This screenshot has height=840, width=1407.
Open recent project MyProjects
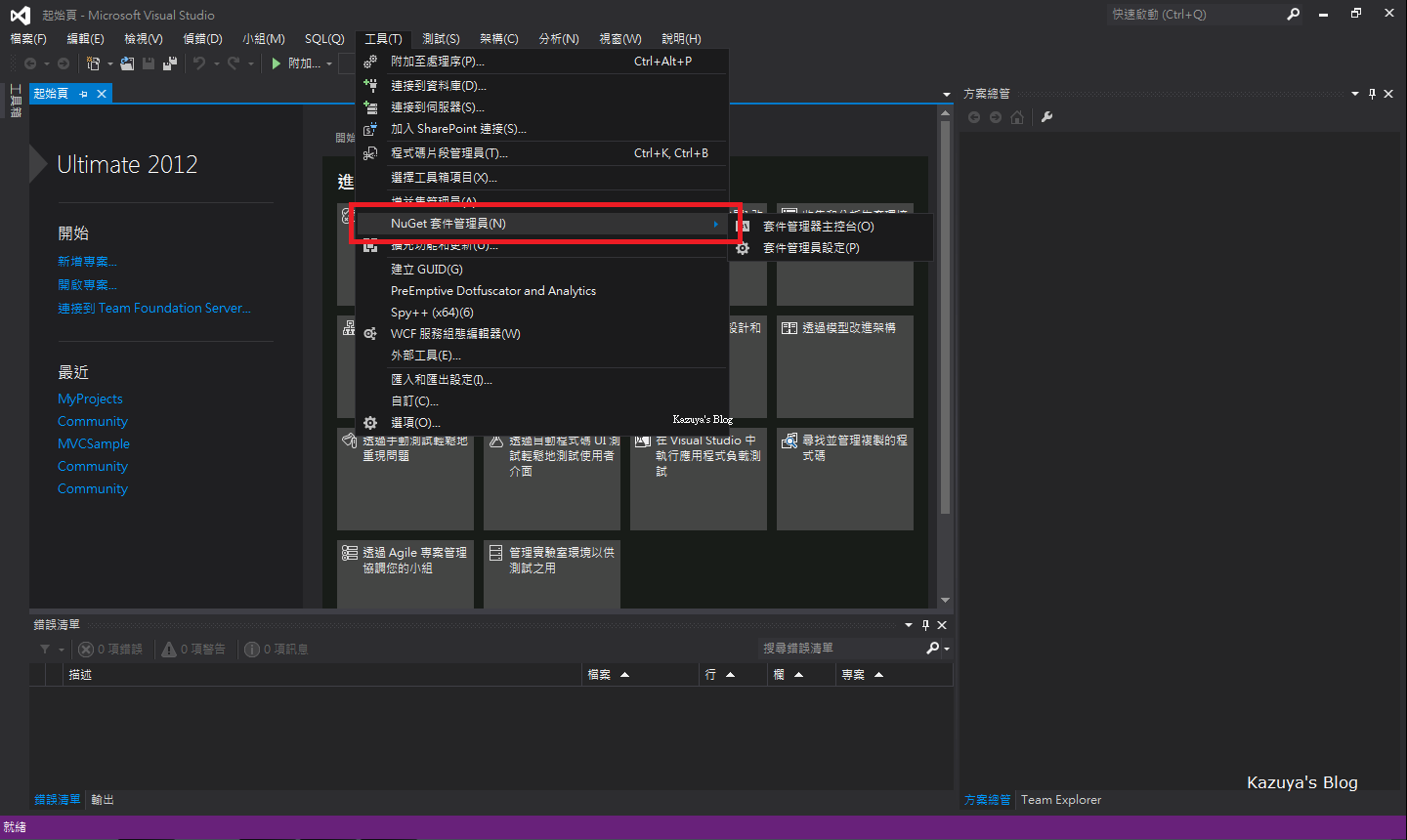coord(90,399)
